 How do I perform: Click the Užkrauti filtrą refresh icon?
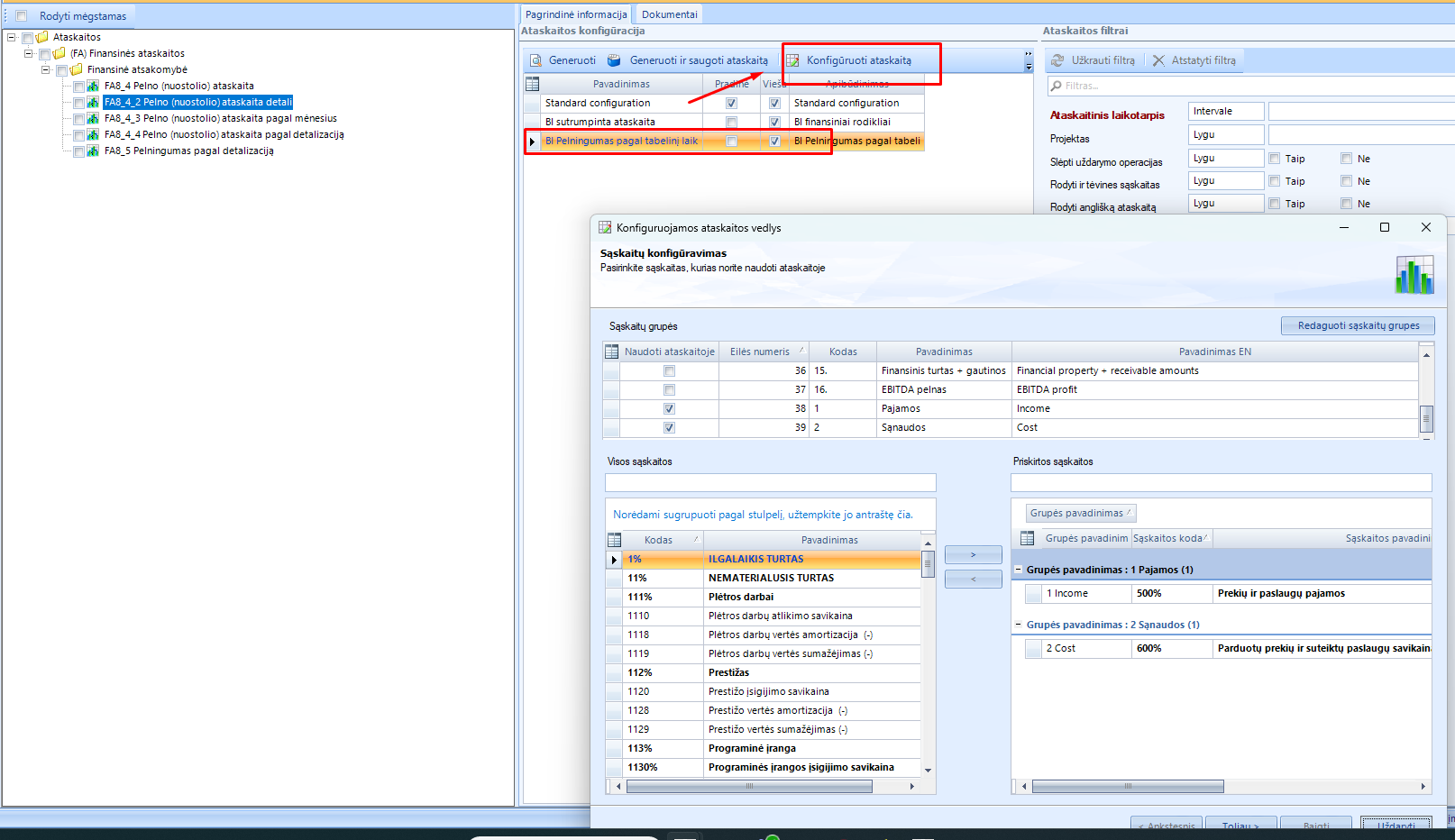[x=1057, y=60]
